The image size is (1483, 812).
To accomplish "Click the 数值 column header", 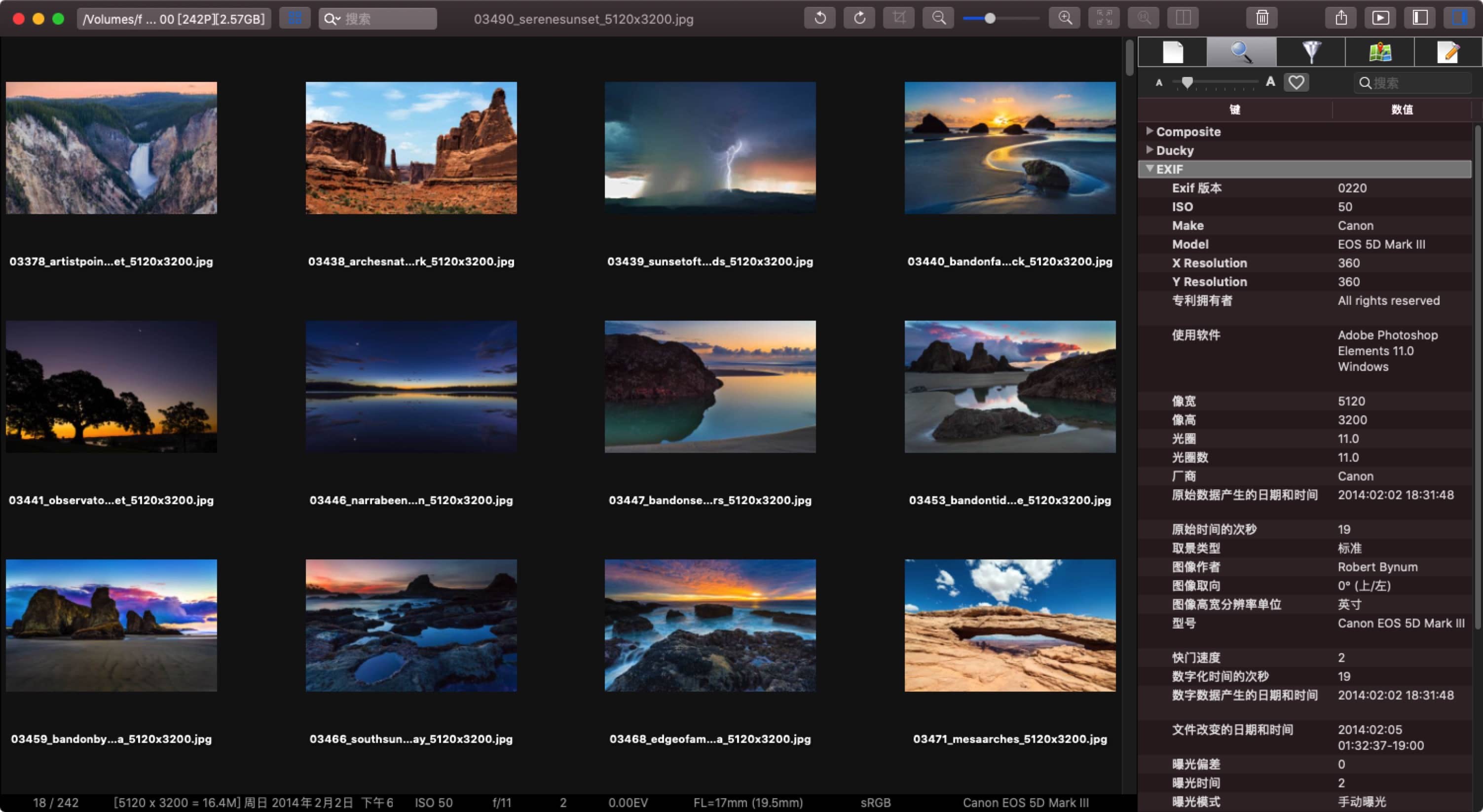I will 1402,110.
